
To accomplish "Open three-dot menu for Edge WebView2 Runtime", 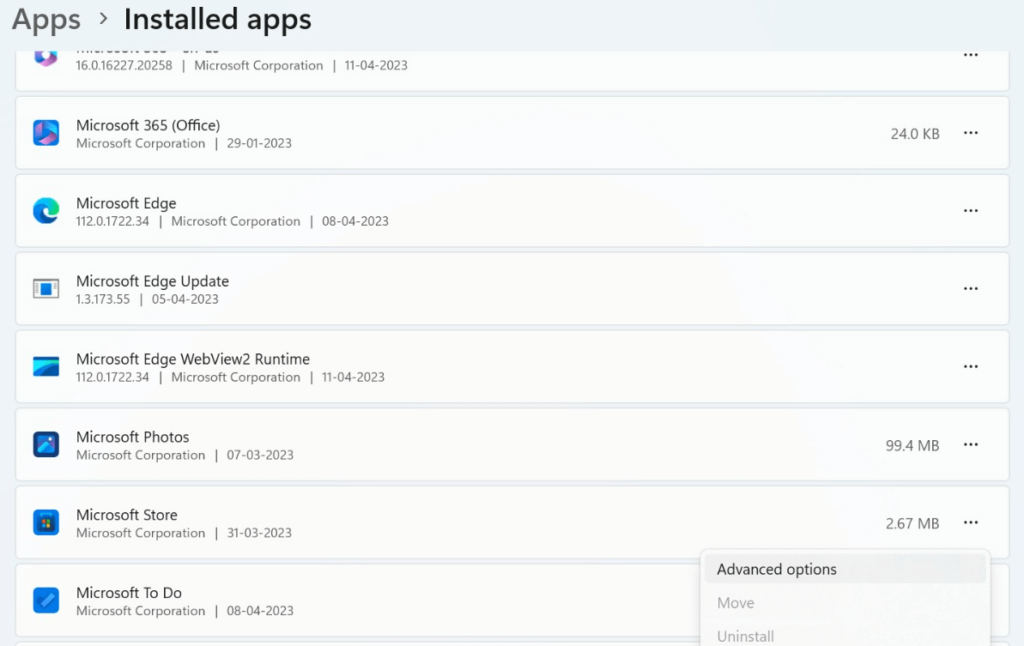I will click(x=970, y=367).
